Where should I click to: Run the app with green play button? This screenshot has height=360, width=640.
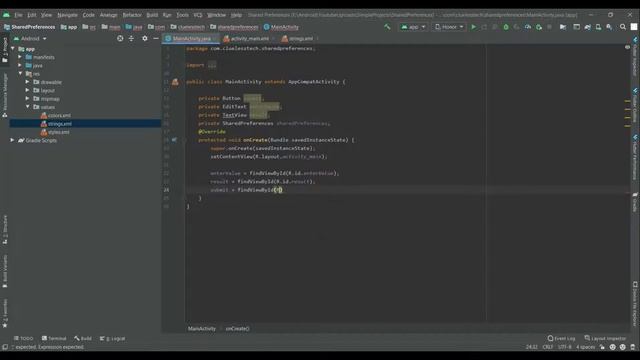pos(473,27)
